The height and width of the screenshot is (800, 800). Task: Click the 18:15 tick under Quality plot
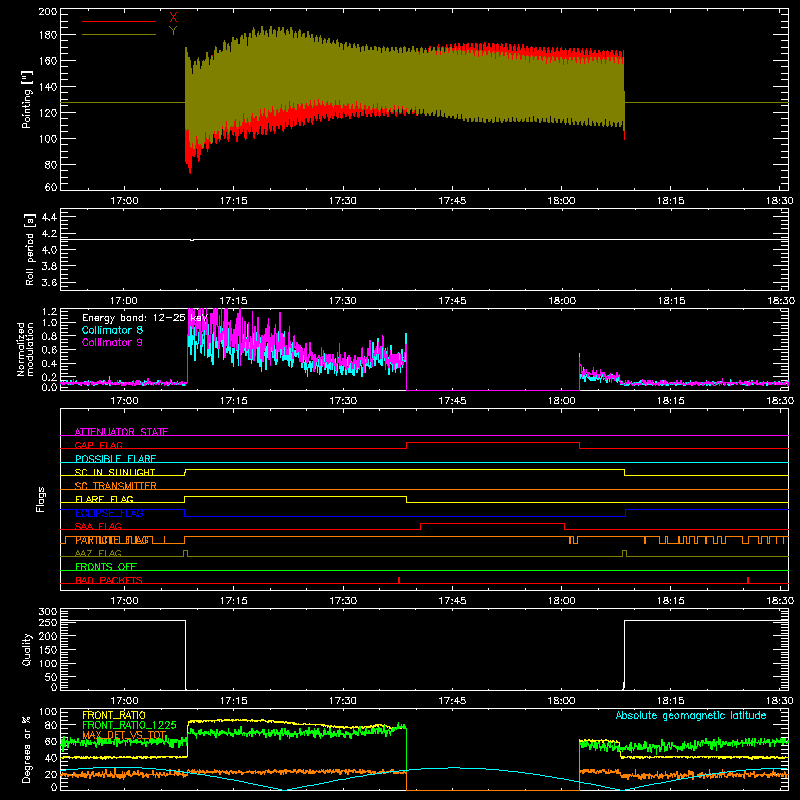tap(670, 701)
